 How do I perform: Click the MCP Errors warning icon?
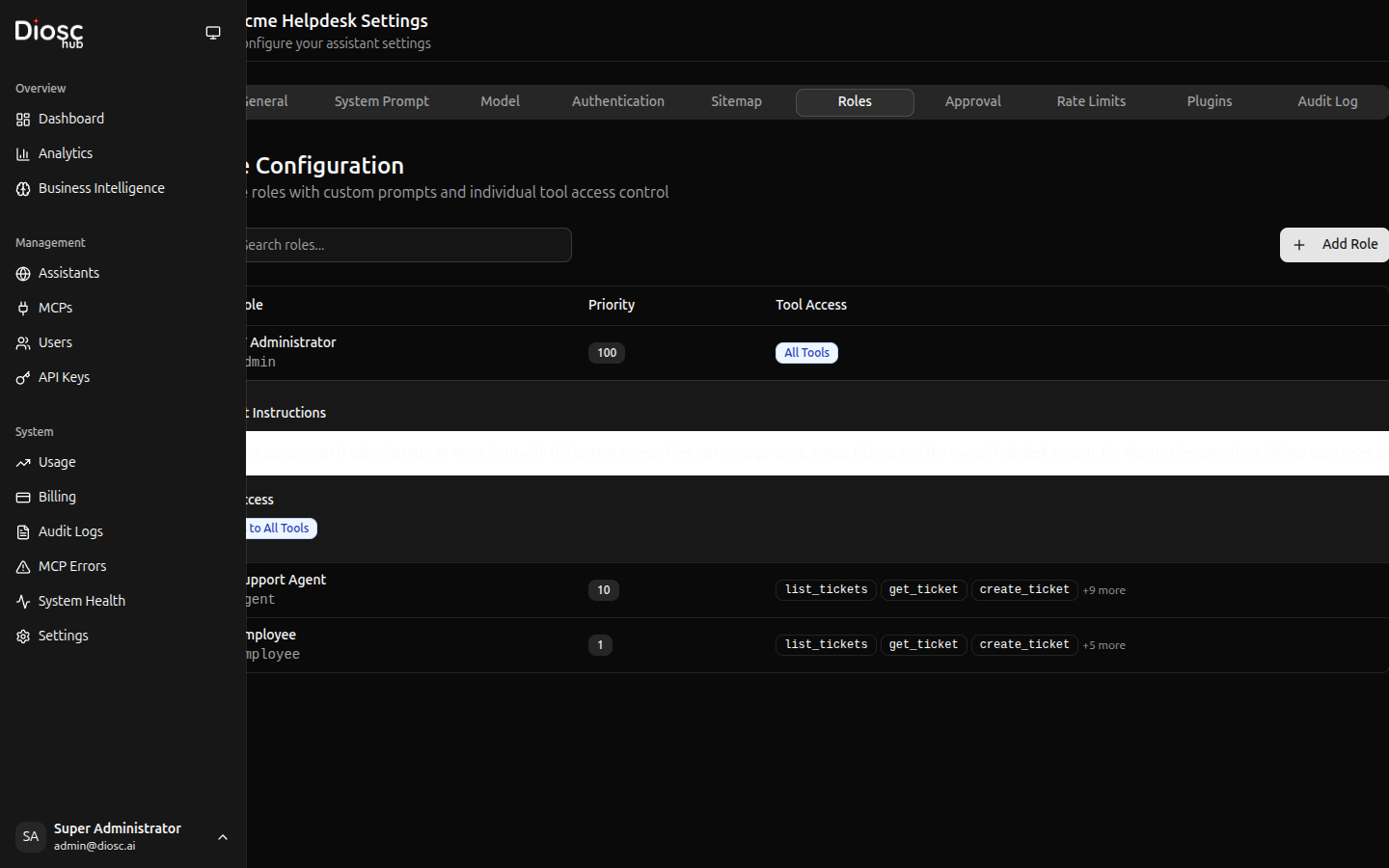point(23,567)
